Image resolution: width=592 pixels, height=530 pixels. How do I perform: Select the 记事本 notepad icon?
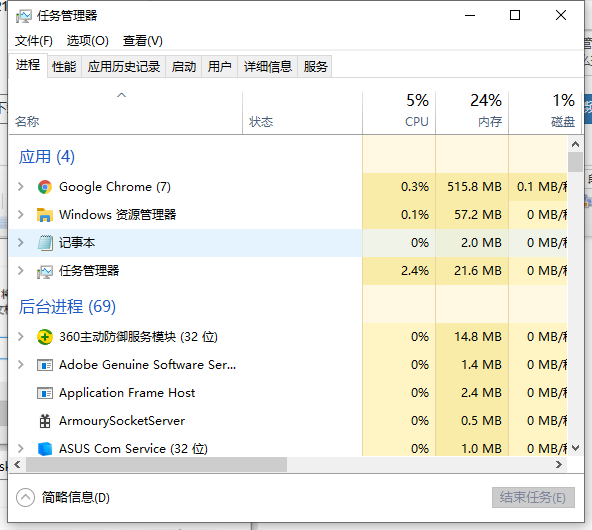[45, 243]
